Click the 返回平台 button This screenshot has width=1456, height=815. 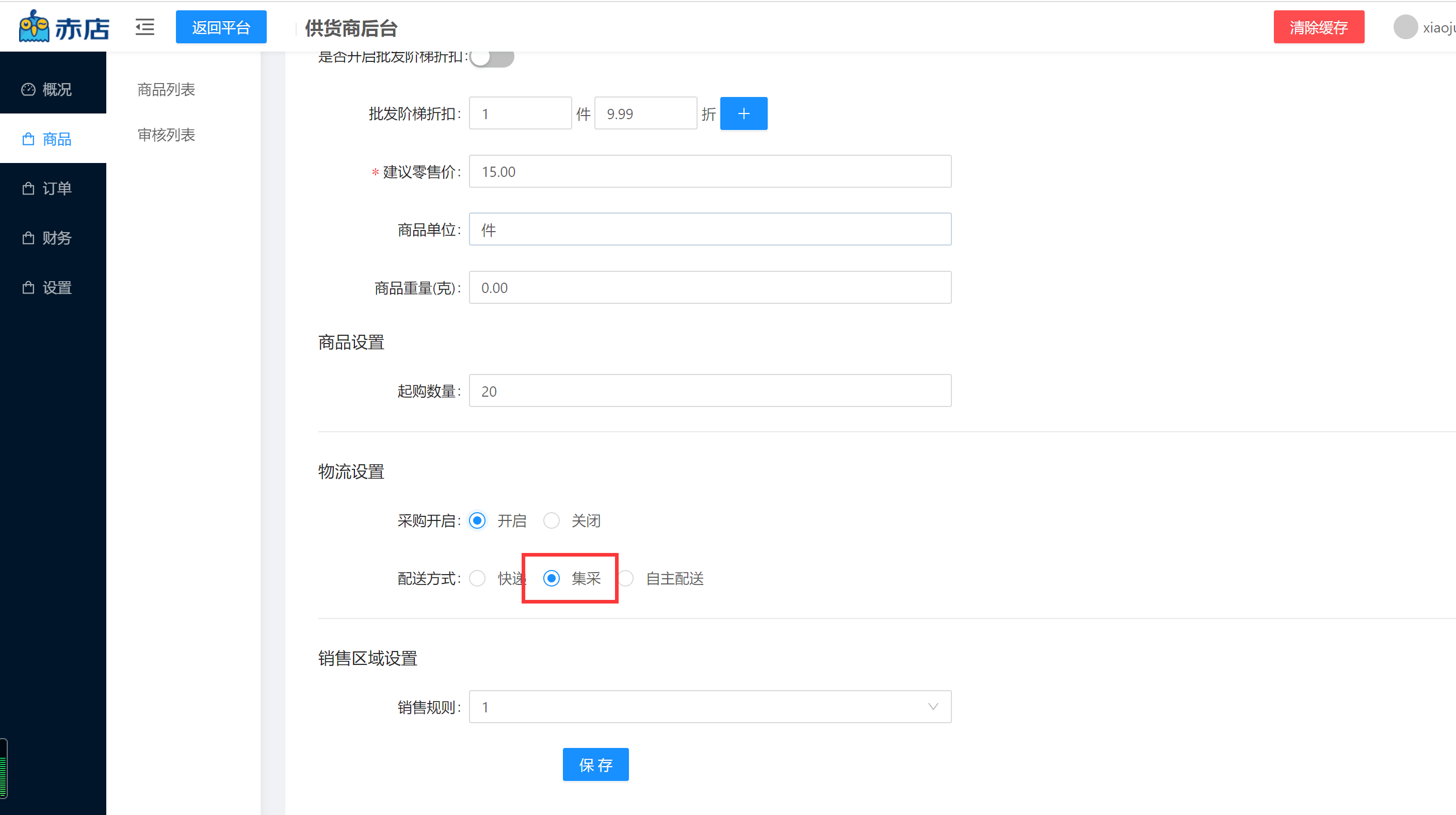[x=221, y=26]
